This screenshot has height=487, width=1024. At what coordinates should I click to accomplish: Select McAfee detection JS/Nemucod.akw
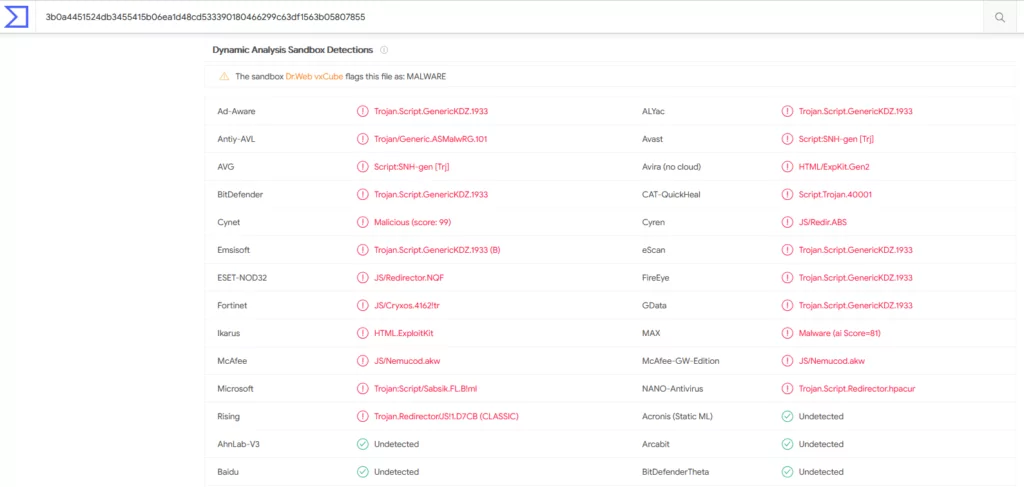(407, 361)
